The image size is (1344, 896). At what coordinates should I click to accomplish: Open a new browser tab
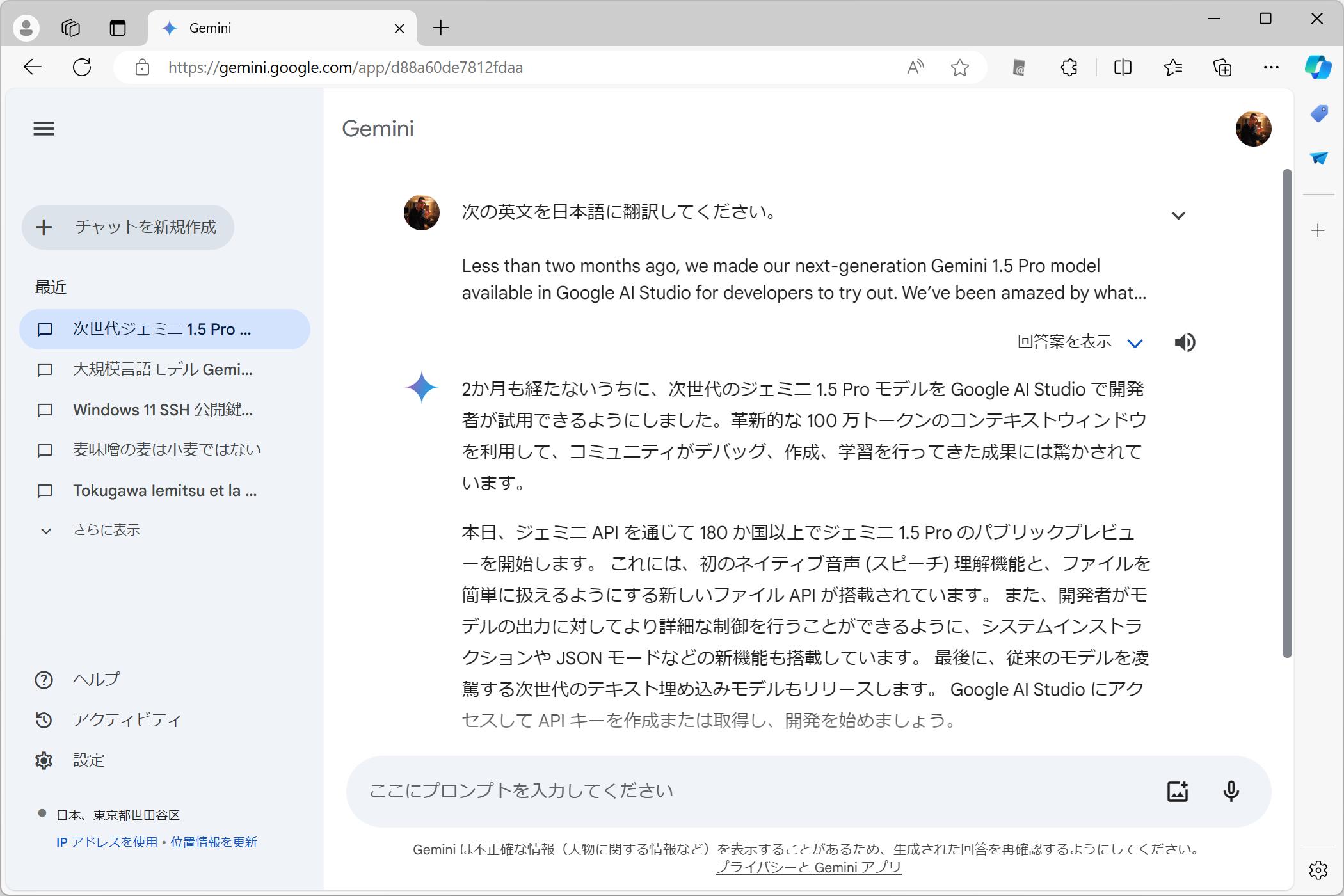click(x=441, y=28)
